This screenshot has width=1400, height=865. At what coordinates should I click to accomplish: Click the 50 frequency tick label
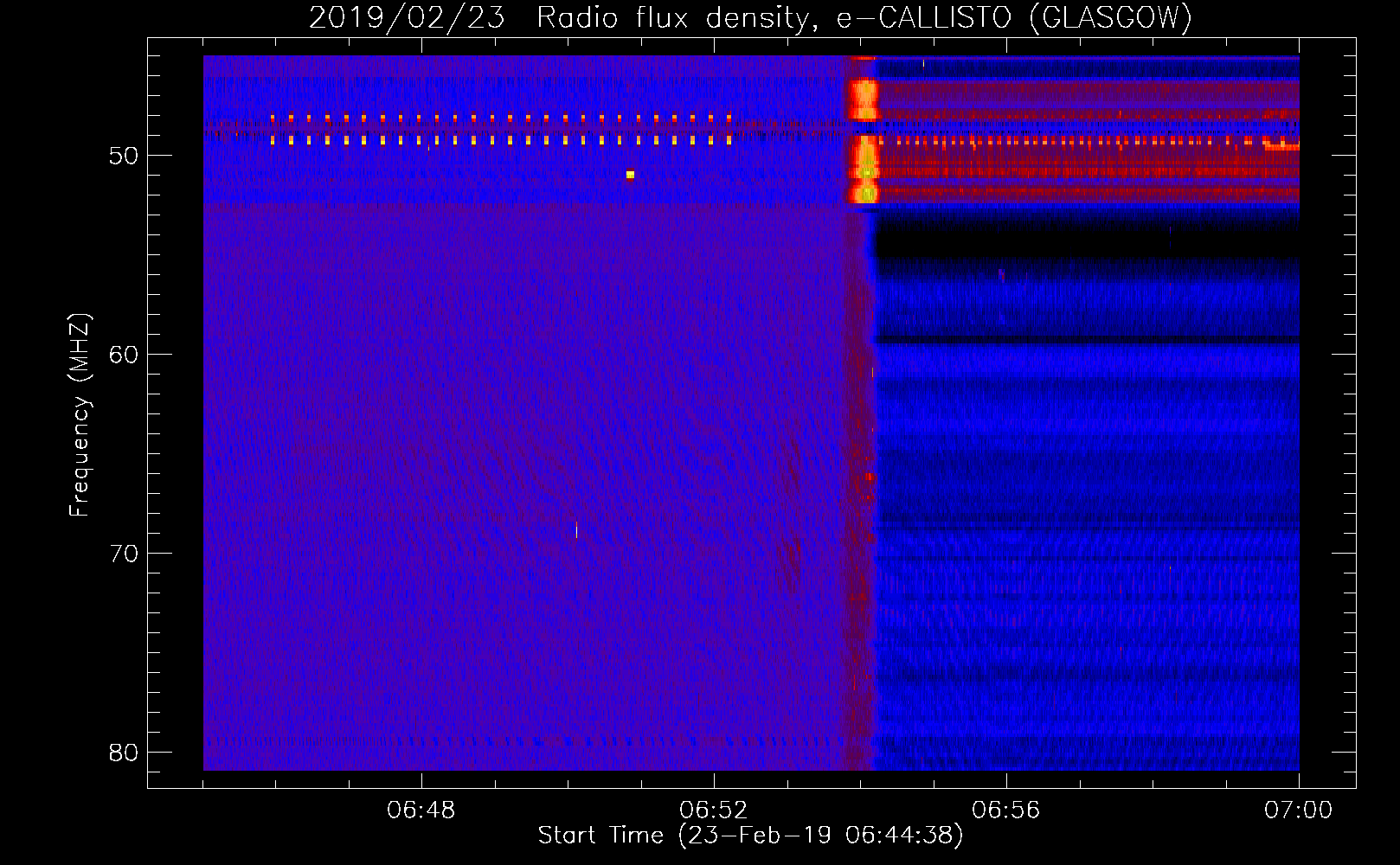[124, 156]
